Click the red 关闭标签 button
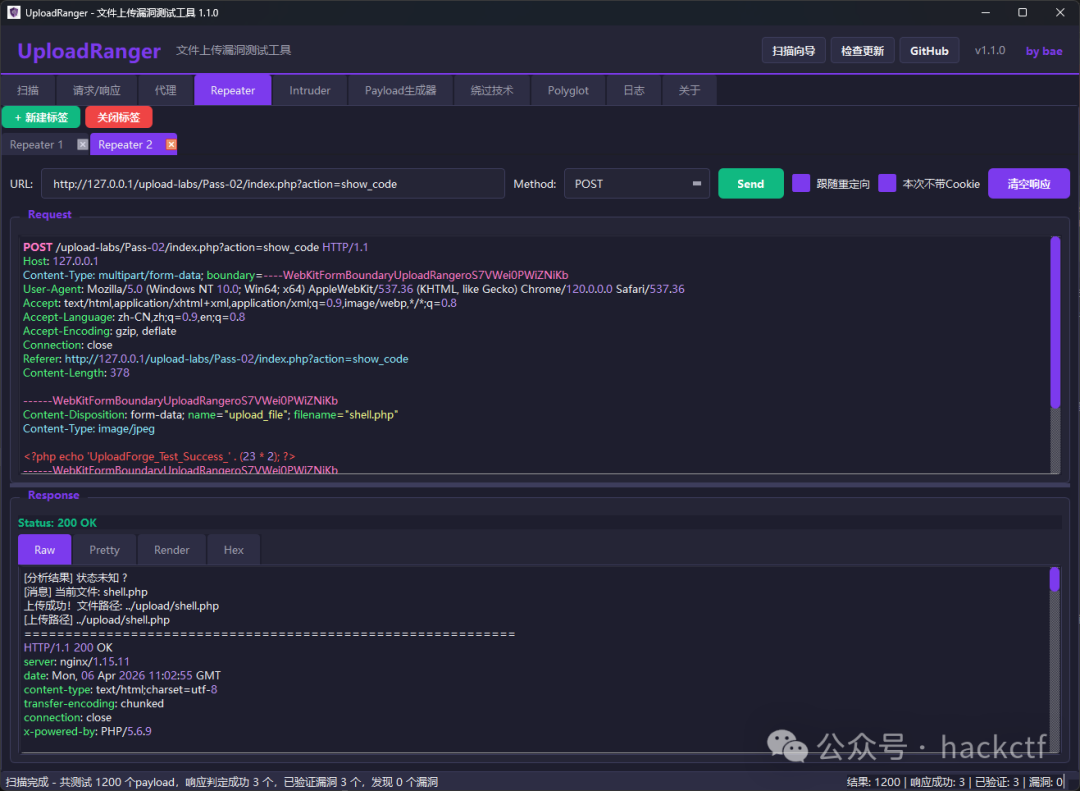The width and height of the screenshot is (1080, 791). tap(118, 117)
